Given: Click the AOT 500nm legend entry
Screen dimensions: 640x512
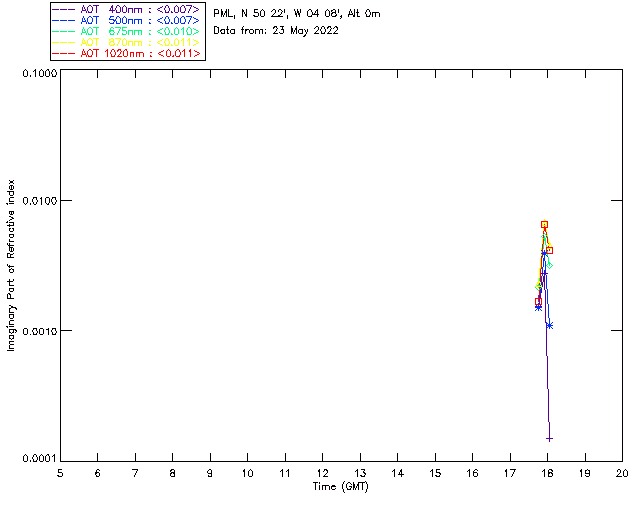Looking at the screenshot, I should [x=126, y=20].
